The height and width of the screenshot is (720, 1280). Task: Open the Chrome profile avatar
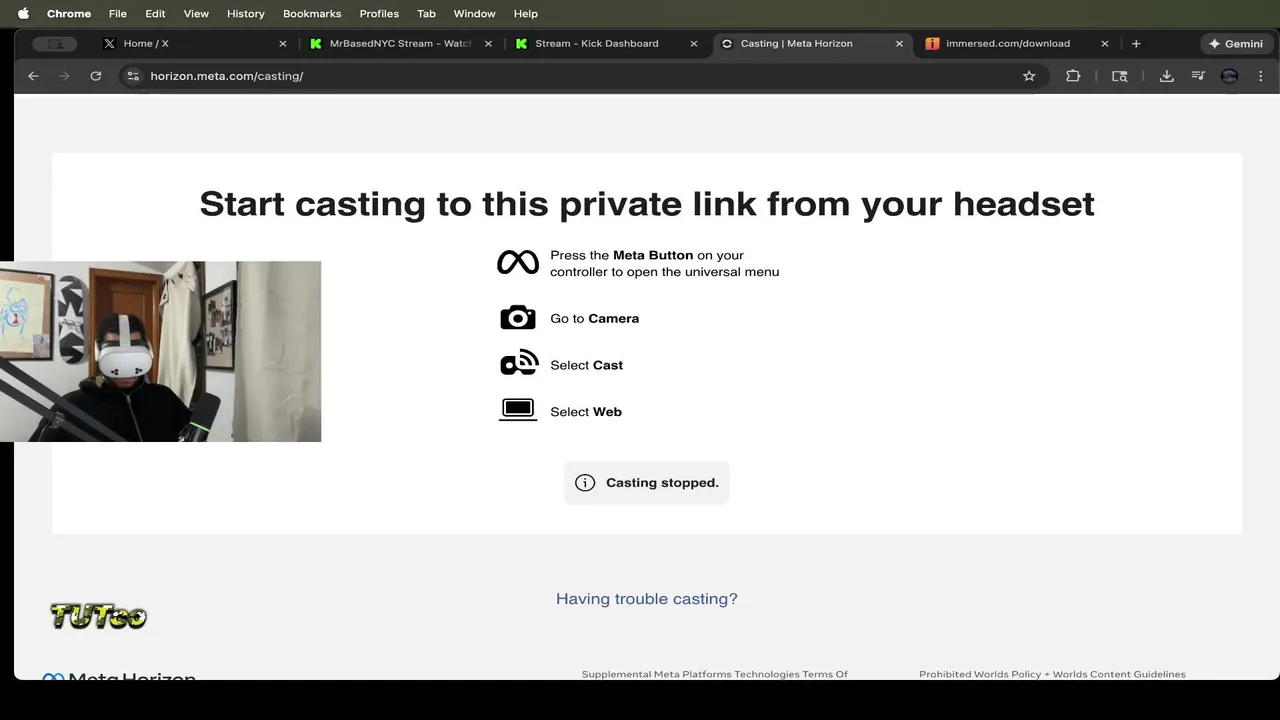tap(1230, 76)
